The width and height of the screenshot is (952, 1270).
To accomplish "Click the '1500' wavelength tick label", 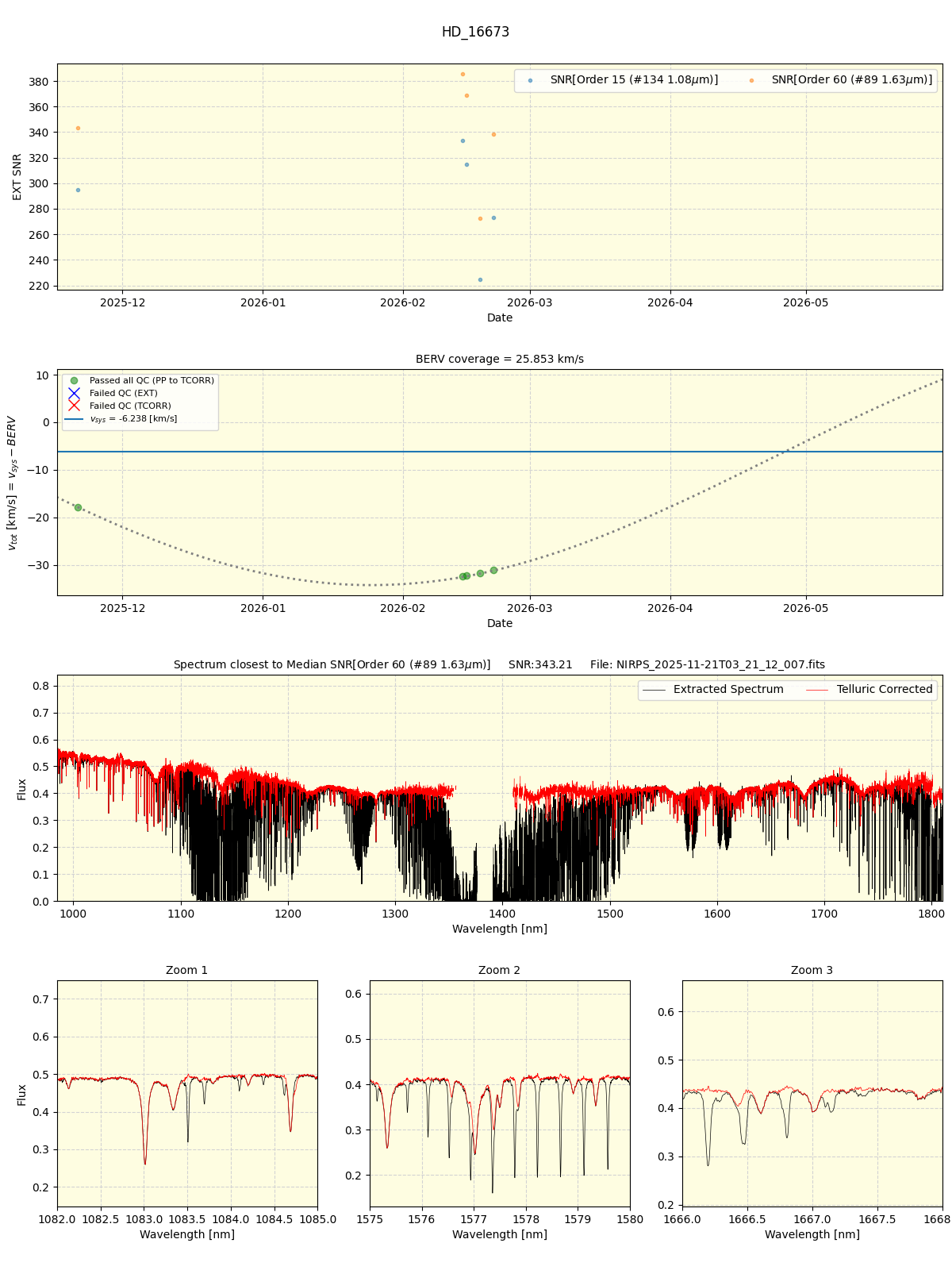I will click(x=610, y=914).
